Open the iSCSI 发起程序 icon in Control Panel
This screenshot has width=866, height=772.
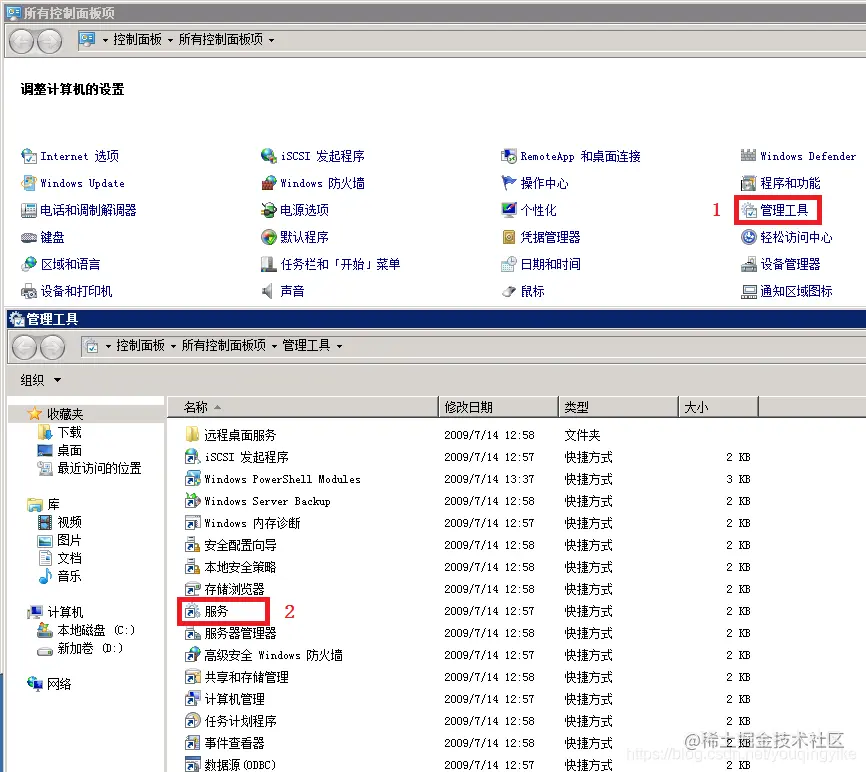268,156
